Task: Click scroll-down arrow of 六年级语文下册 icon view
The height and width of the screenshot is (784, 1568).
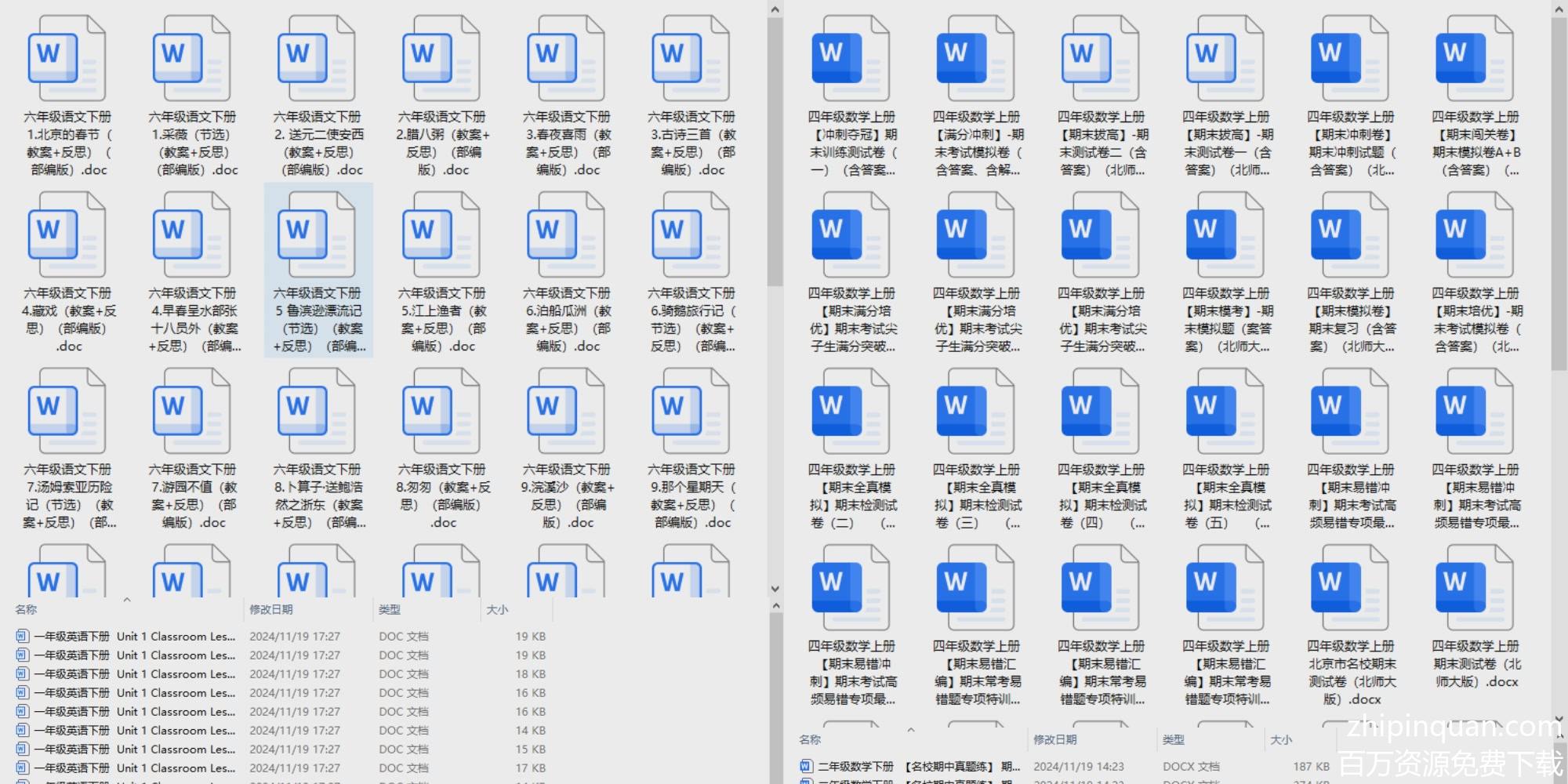Action: [775, 589]
